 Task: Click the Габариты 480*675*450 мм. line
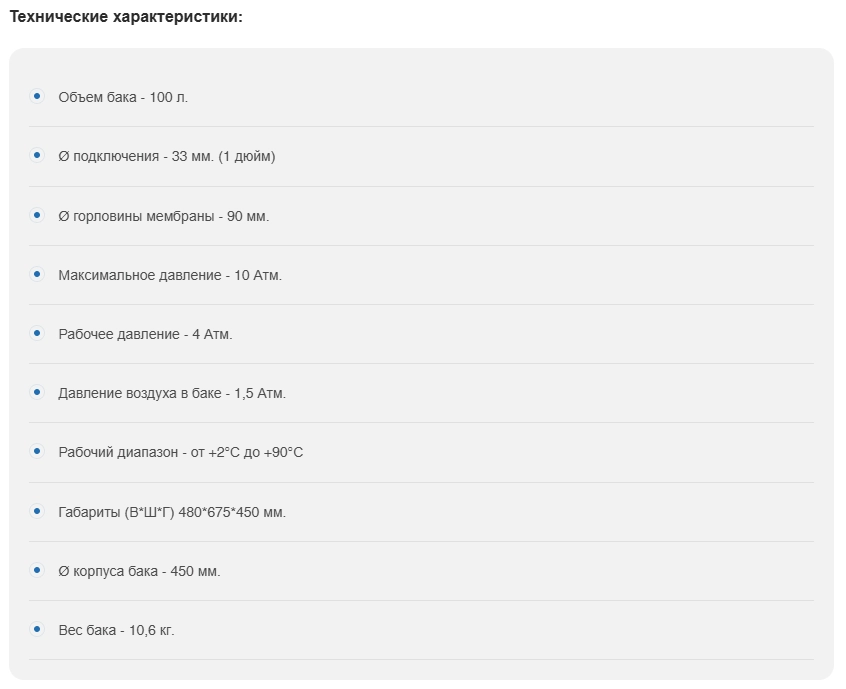pos(172,512)
